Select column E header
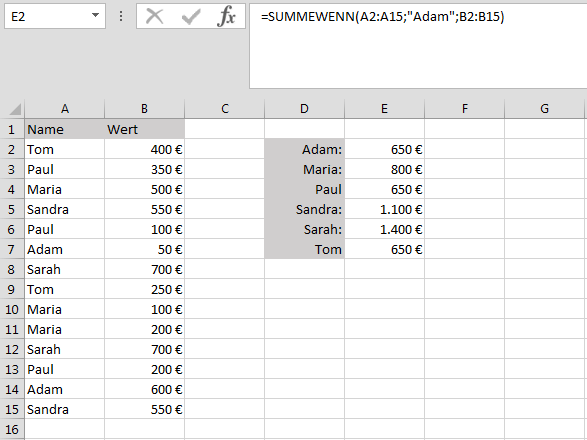587x440 pixels. coord(384,109)
